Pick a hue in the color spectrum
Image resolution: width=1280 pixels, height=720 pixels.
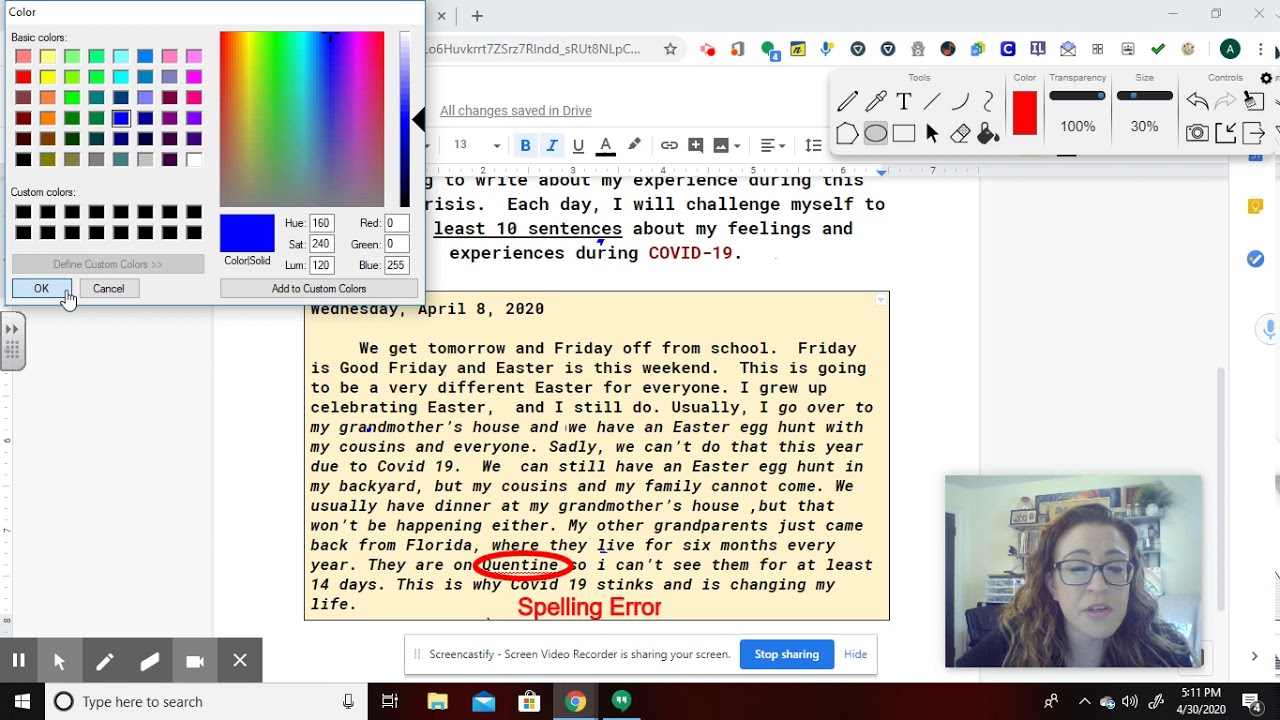click(x=302, y=119)
